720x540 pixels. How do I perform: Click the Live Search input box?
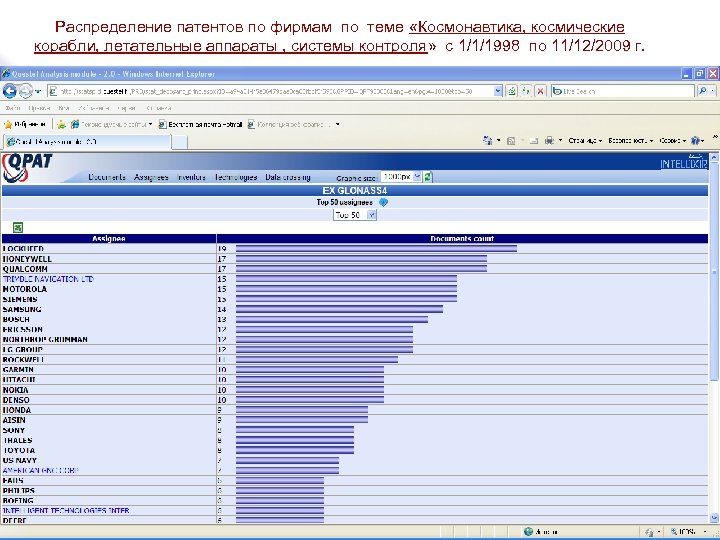tap(623, 91)
